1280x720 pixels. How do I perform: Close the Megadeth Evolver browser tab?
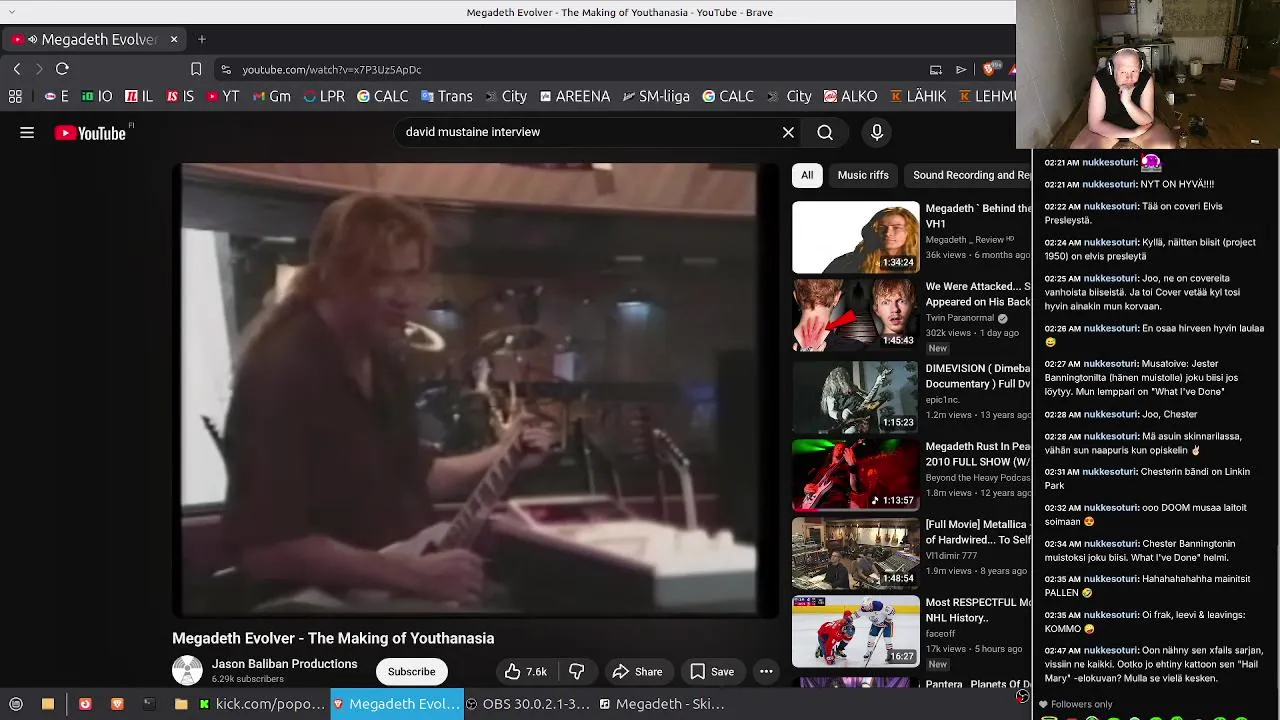pyautogui.click(x=174, y=39)
